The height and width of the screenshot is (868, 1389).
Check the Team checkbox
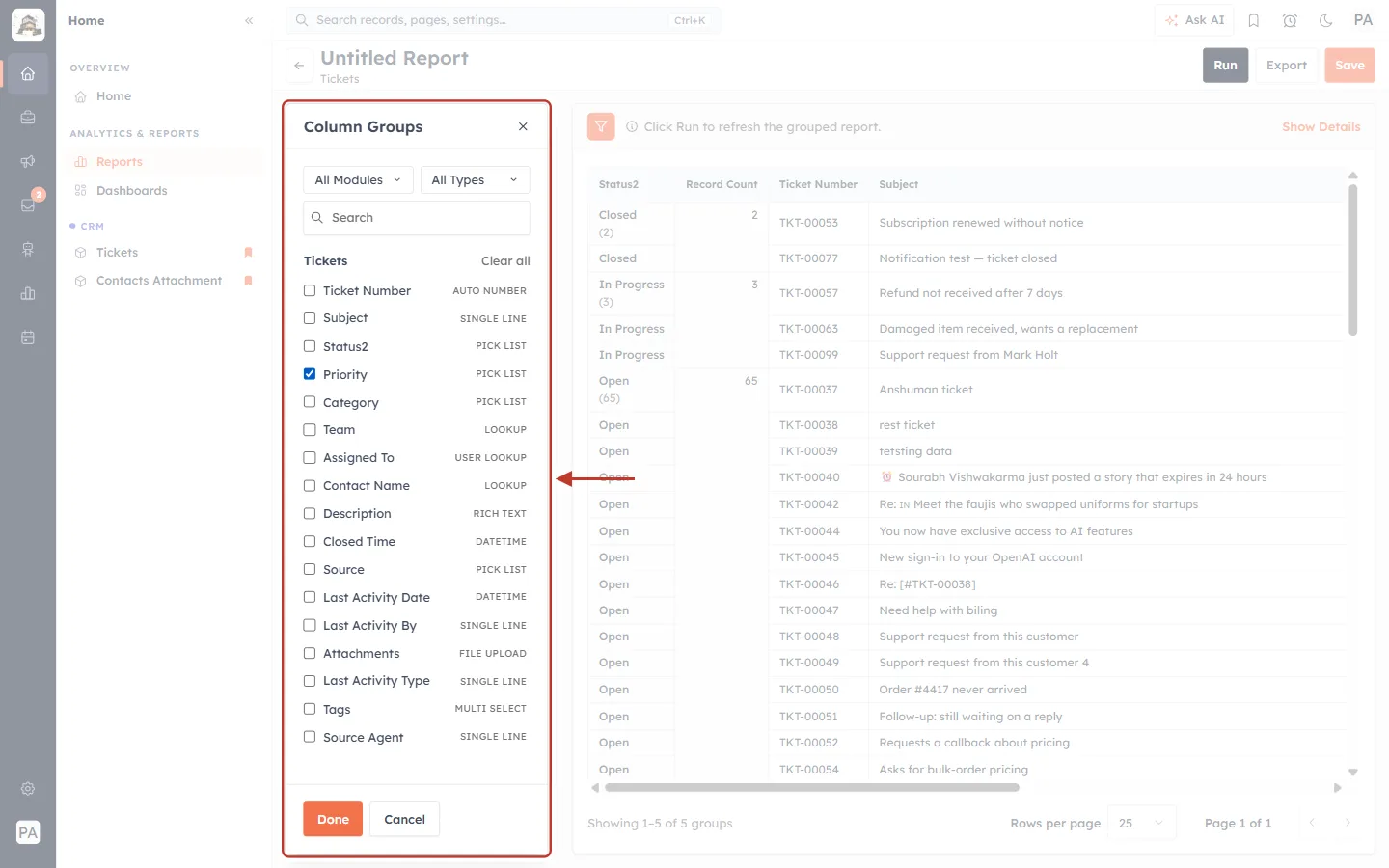(310, 430)
